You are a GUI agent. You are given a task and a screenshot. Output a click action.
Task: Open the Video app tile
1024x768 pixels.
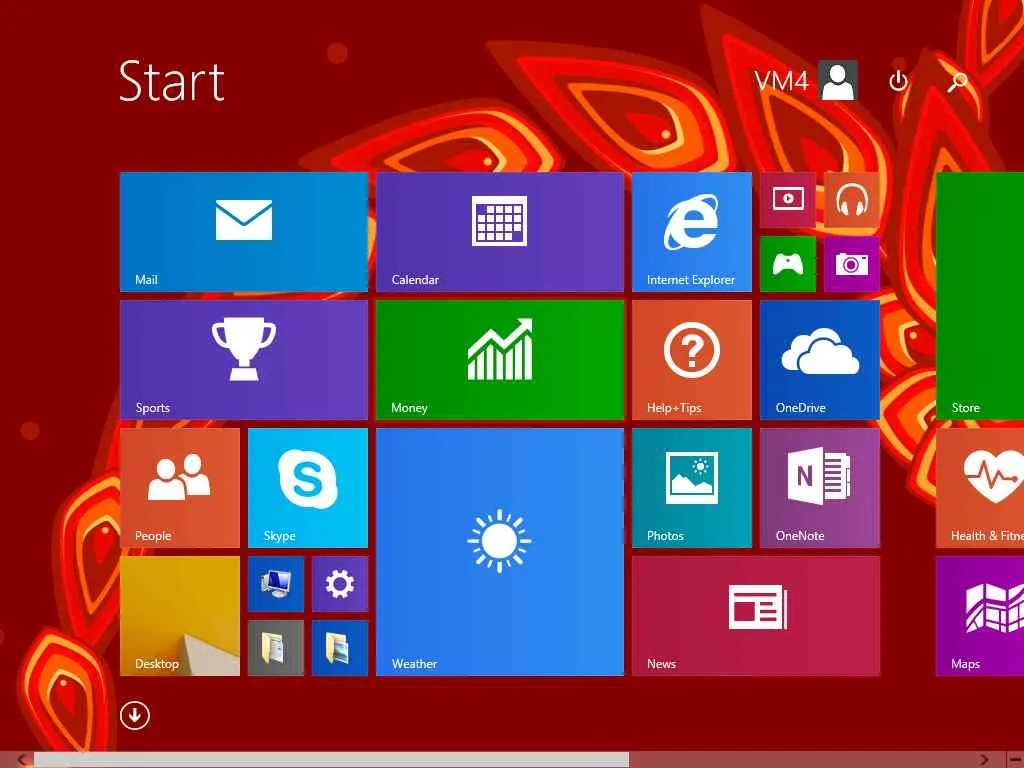788,199
